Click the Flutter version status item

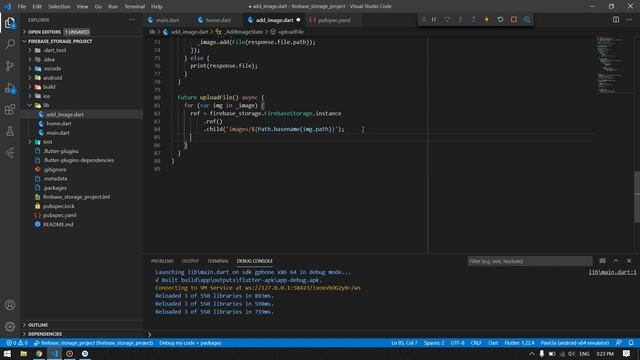tap(519, 343)
